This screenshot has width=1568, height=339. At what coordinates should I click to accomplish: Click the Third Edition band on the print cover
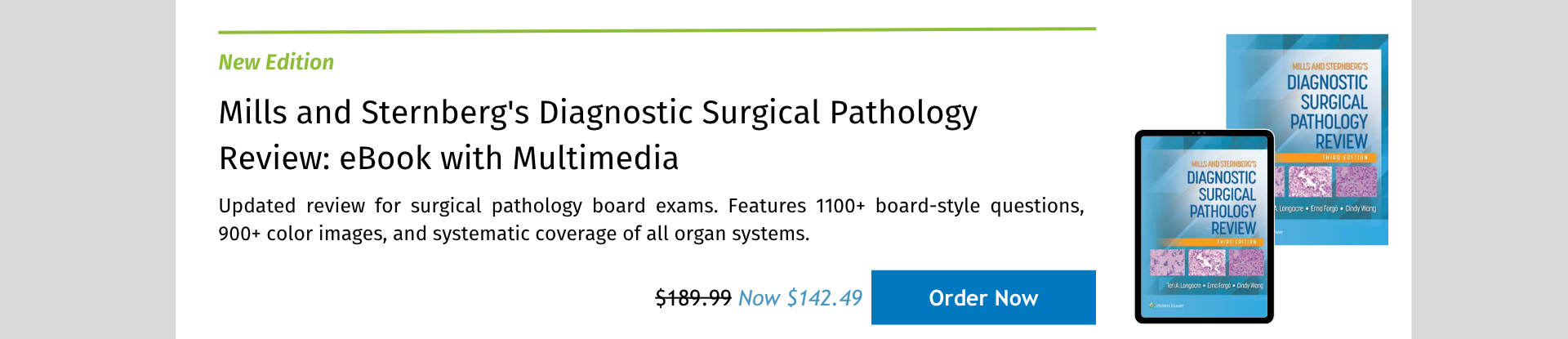(x=1325, y=157)
